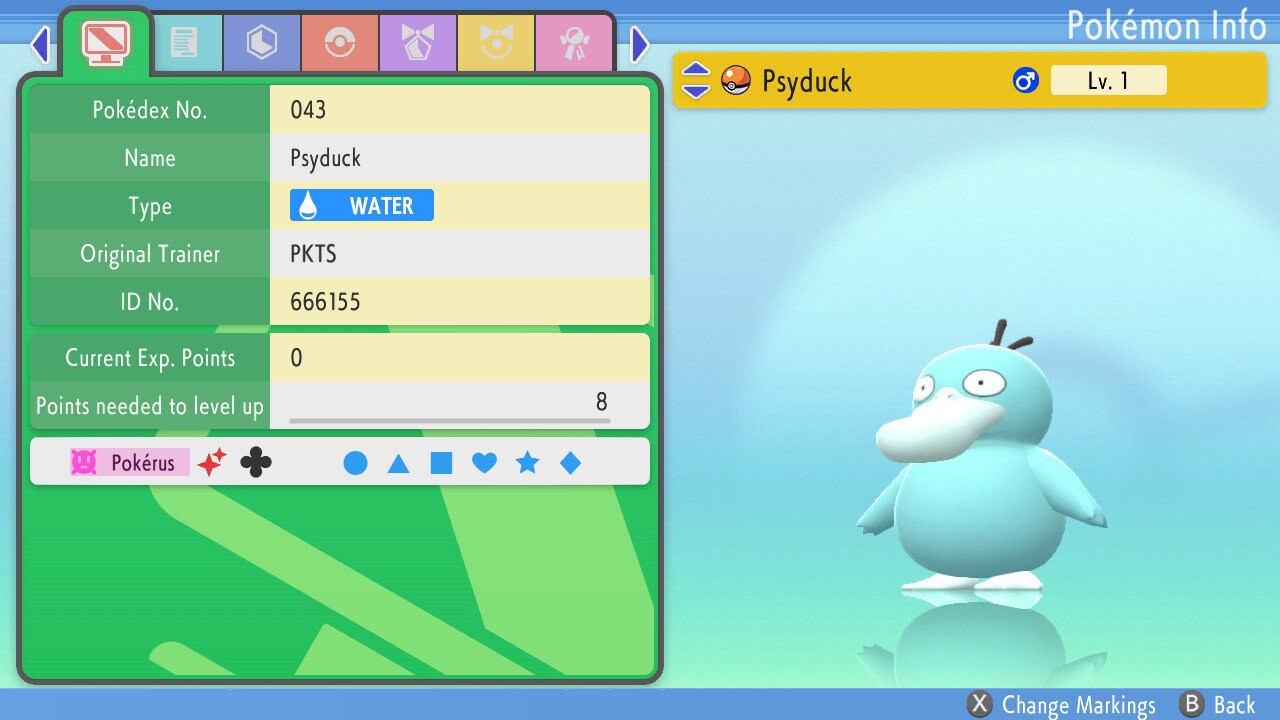Click the left arrow beside the tabs

[40, 44]
